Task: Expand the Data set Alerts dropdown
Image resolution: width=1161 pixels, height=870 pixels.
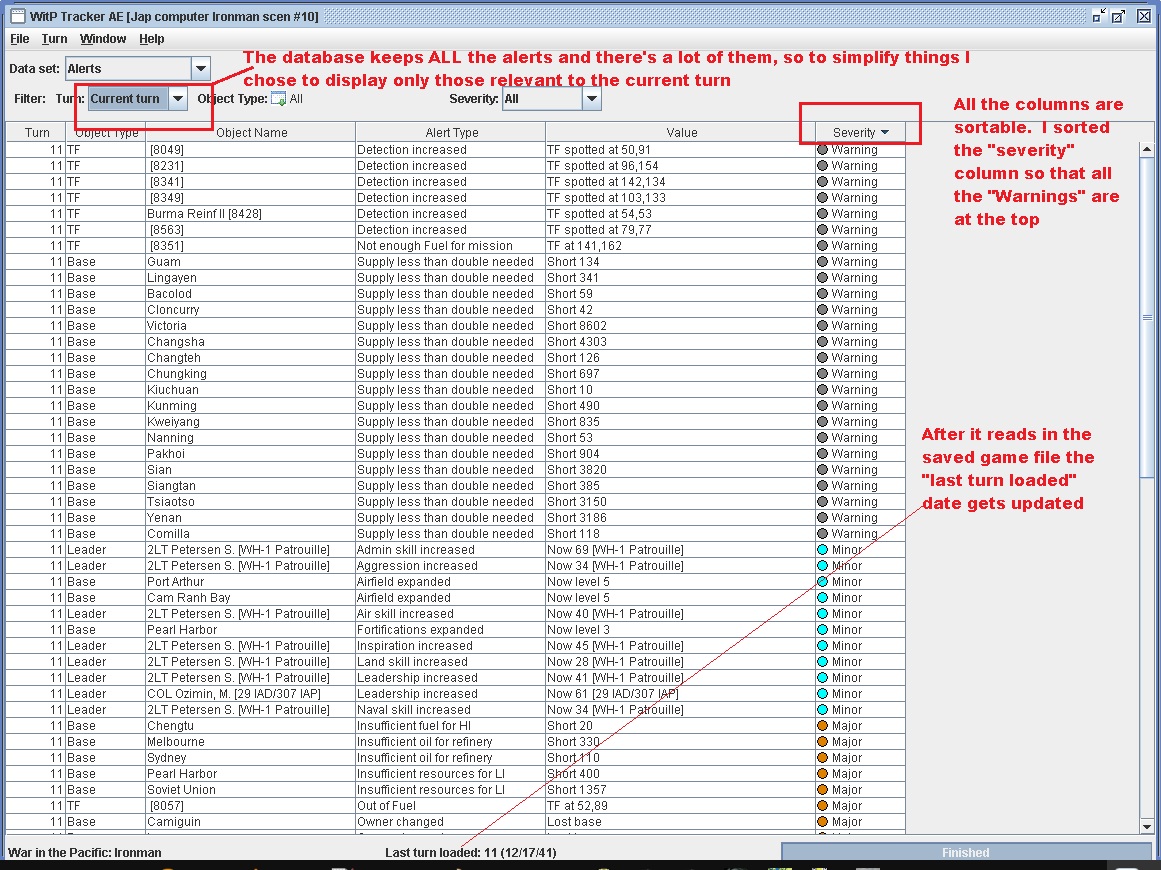Action: click(201, 69)
